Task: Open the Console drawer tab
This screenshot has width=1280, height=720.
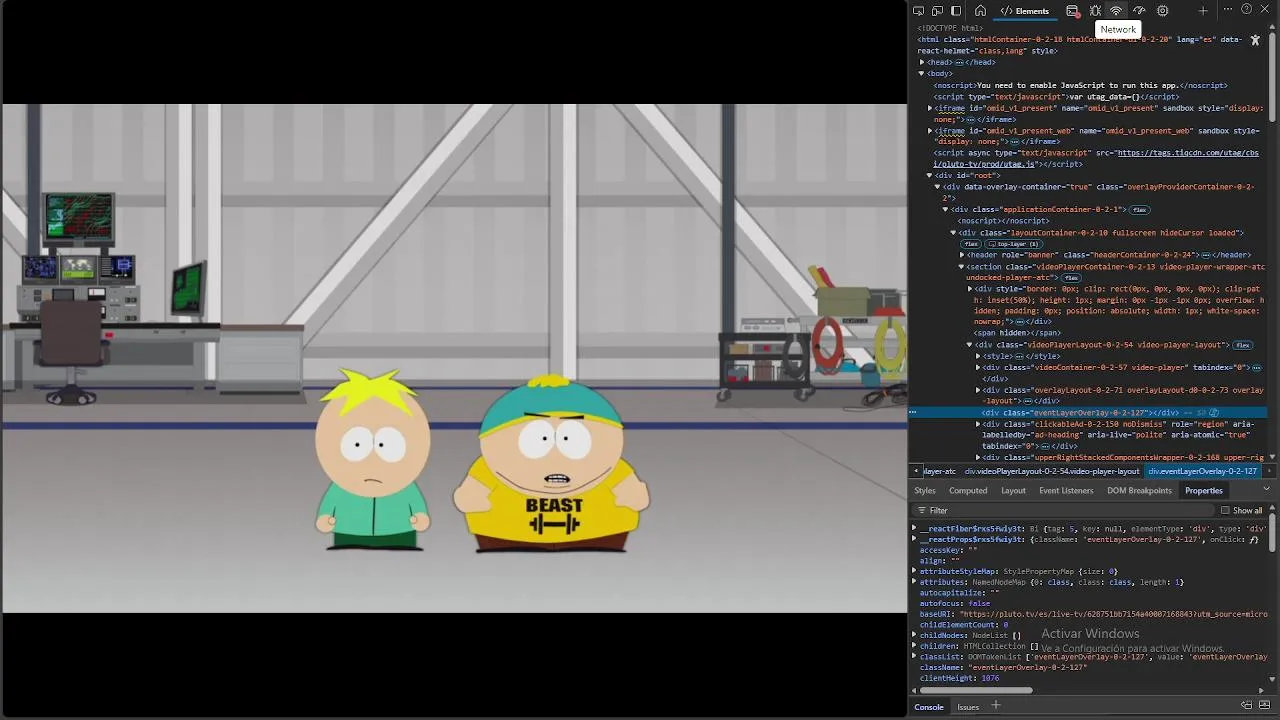Action: coord(929,707)
